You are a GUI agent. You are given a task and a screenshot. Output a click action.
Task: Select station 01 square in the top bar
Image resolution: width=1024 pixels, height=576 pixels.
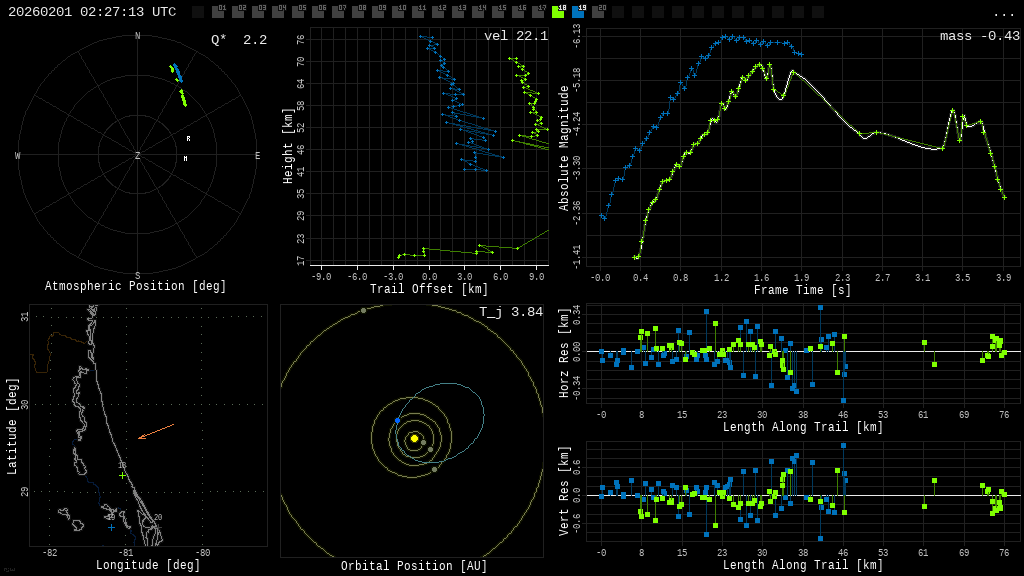click(x=218, y=12)
